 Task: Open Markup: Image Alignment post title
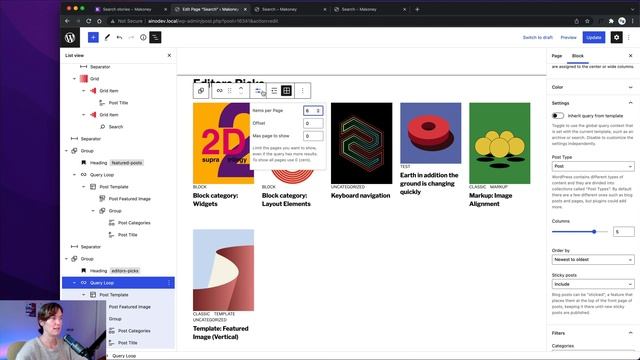[490, 200]
